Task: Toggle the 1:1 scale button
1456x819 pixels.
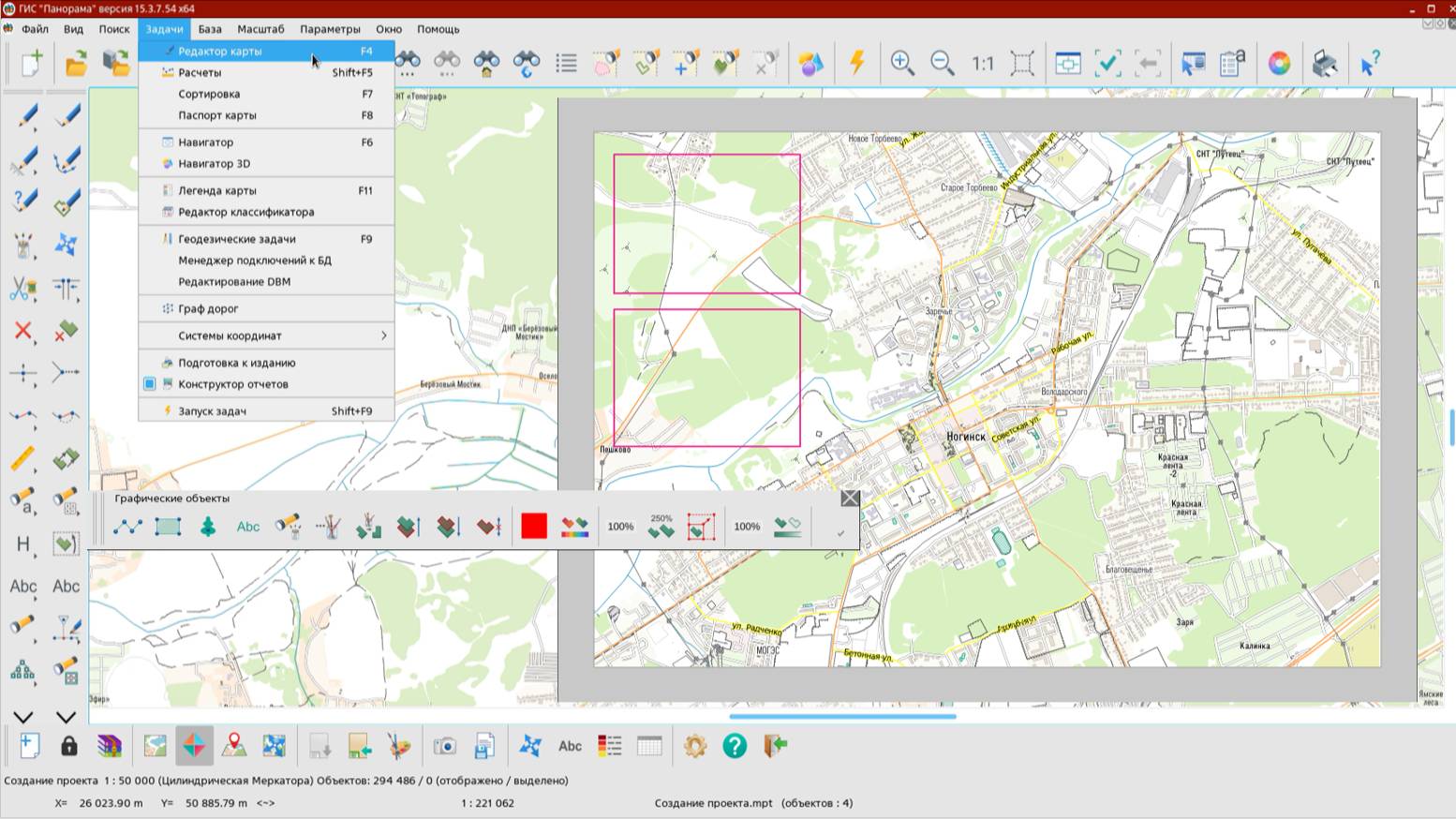Action: (x=982, y=63)
